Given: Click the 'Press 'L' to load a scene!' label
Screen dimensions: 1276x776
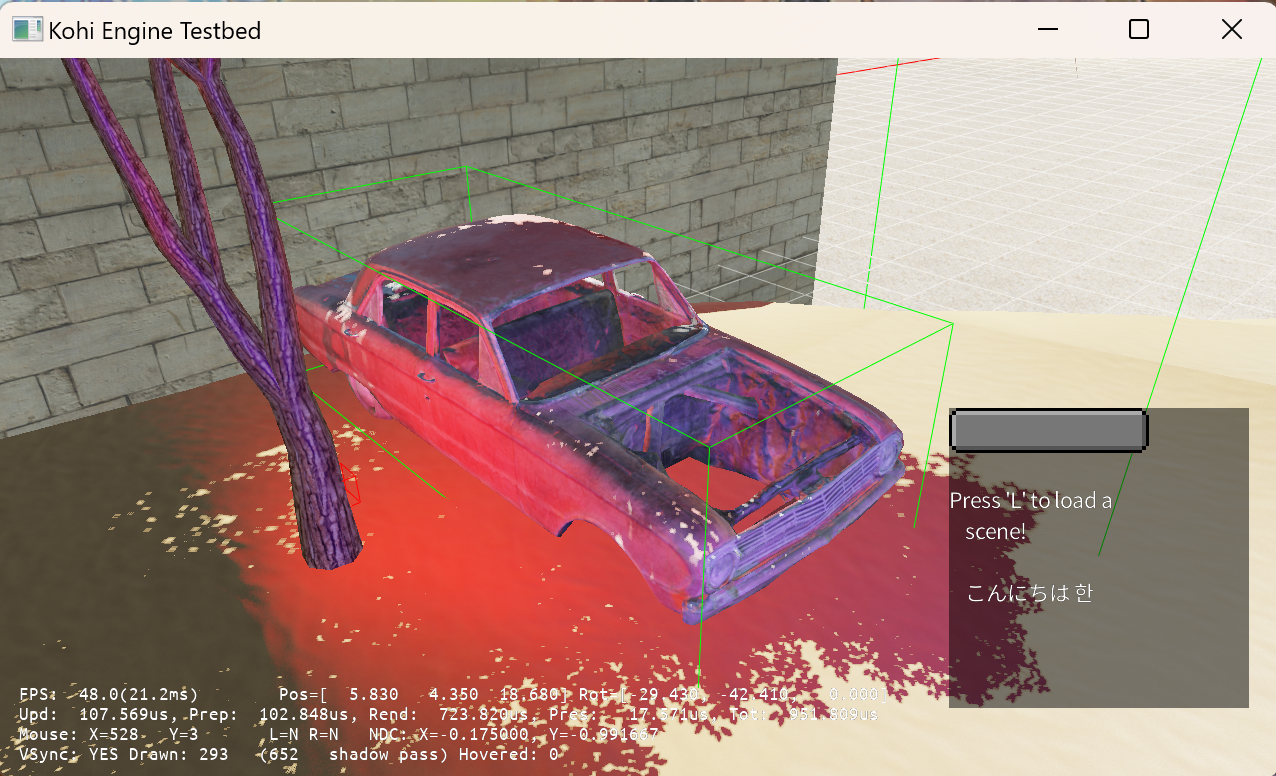Looking at the screenshot, I should [x=1030, y=515].
